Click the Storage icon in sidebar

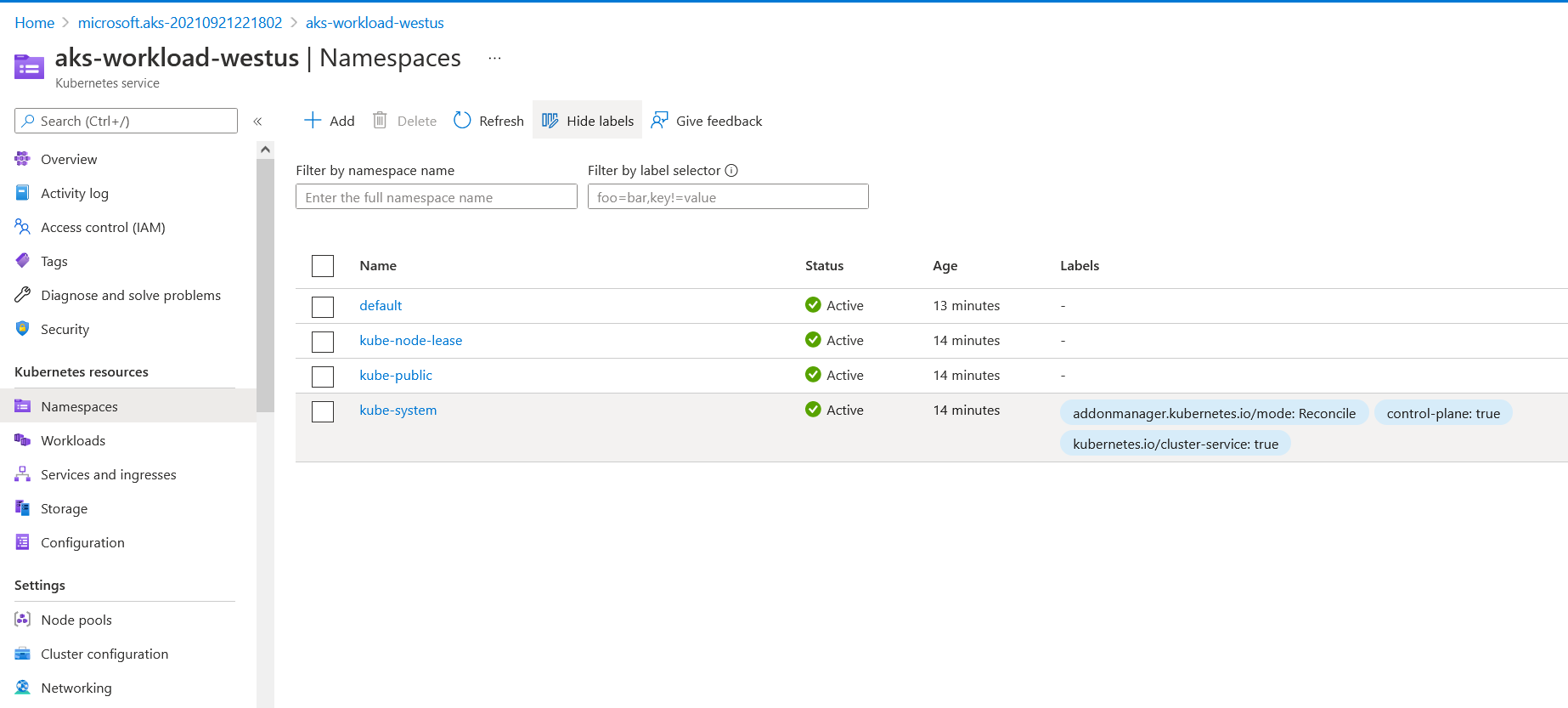[x=23, y=508]
